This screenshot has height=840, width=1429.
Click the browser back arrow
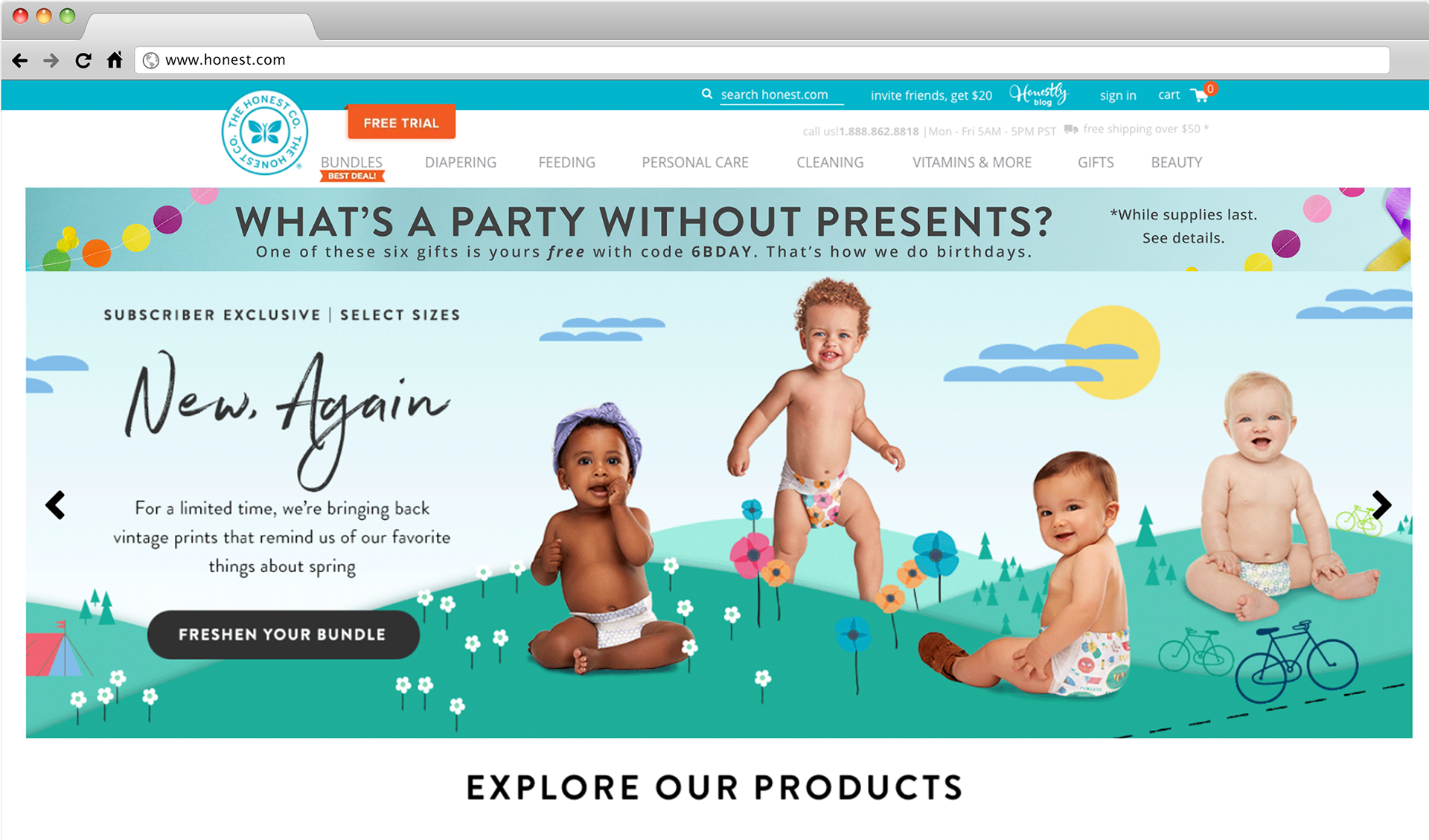point(20,60)
